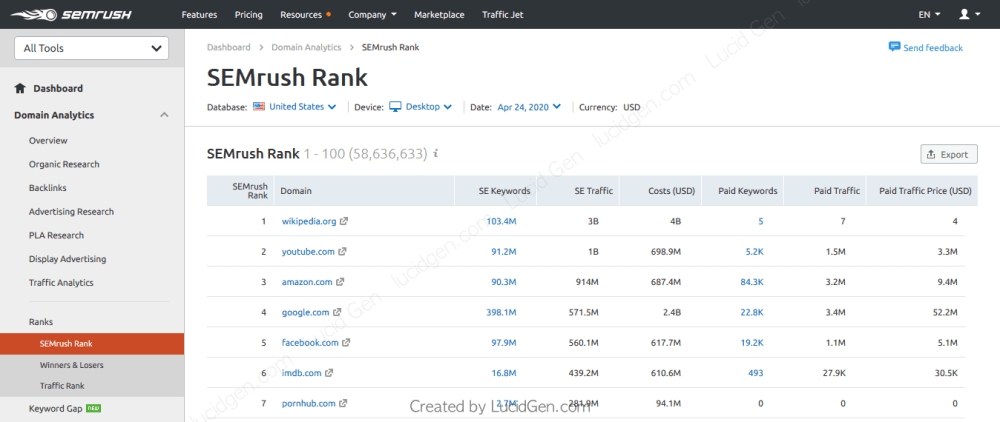This screenshot has width=1000, height=422.
Task: Open external link icon for pornhub.com
Action: [x=343, y=403]
